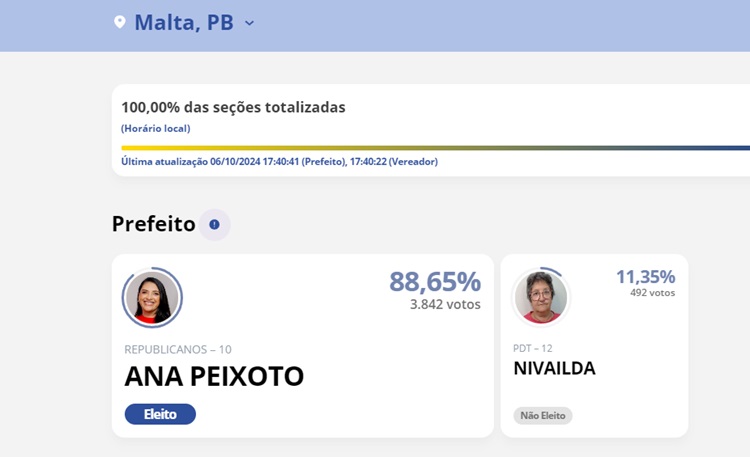Click the 11,35% vote percentage
750x457 pixels.
(645, 276)
